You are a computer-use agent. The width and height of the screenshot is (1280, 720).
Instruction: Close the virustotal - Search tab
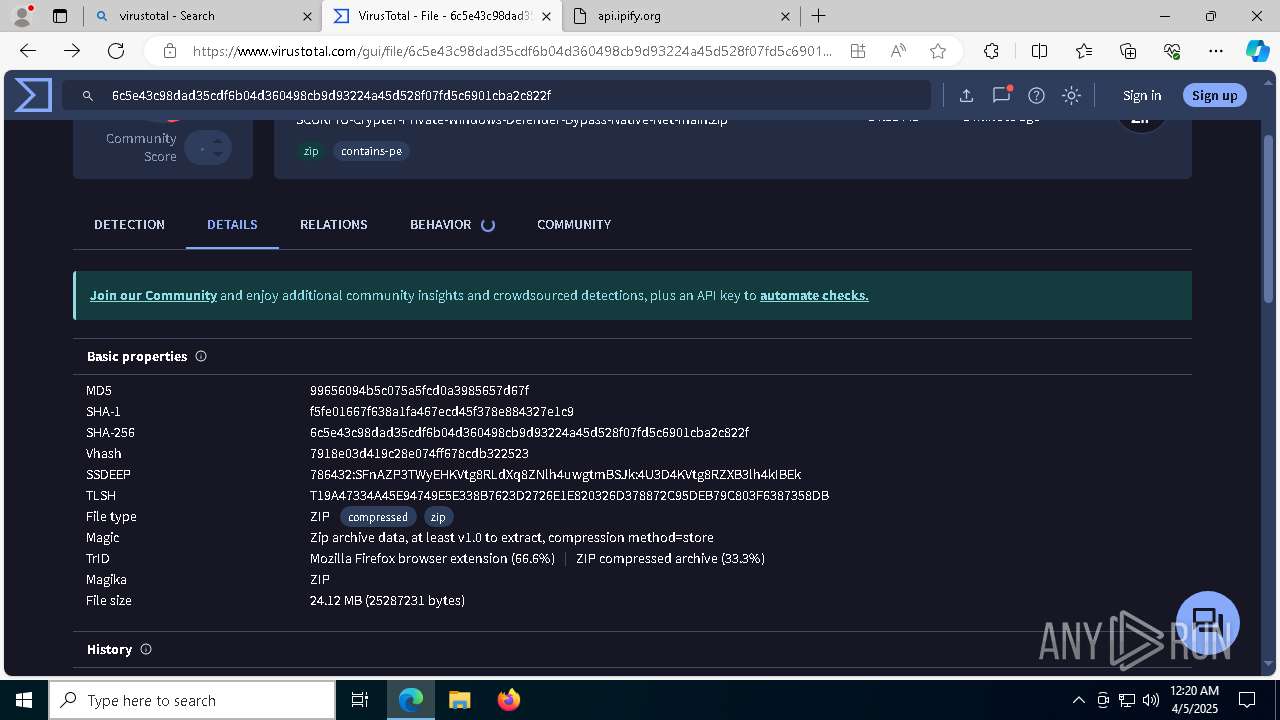[307, 16]
